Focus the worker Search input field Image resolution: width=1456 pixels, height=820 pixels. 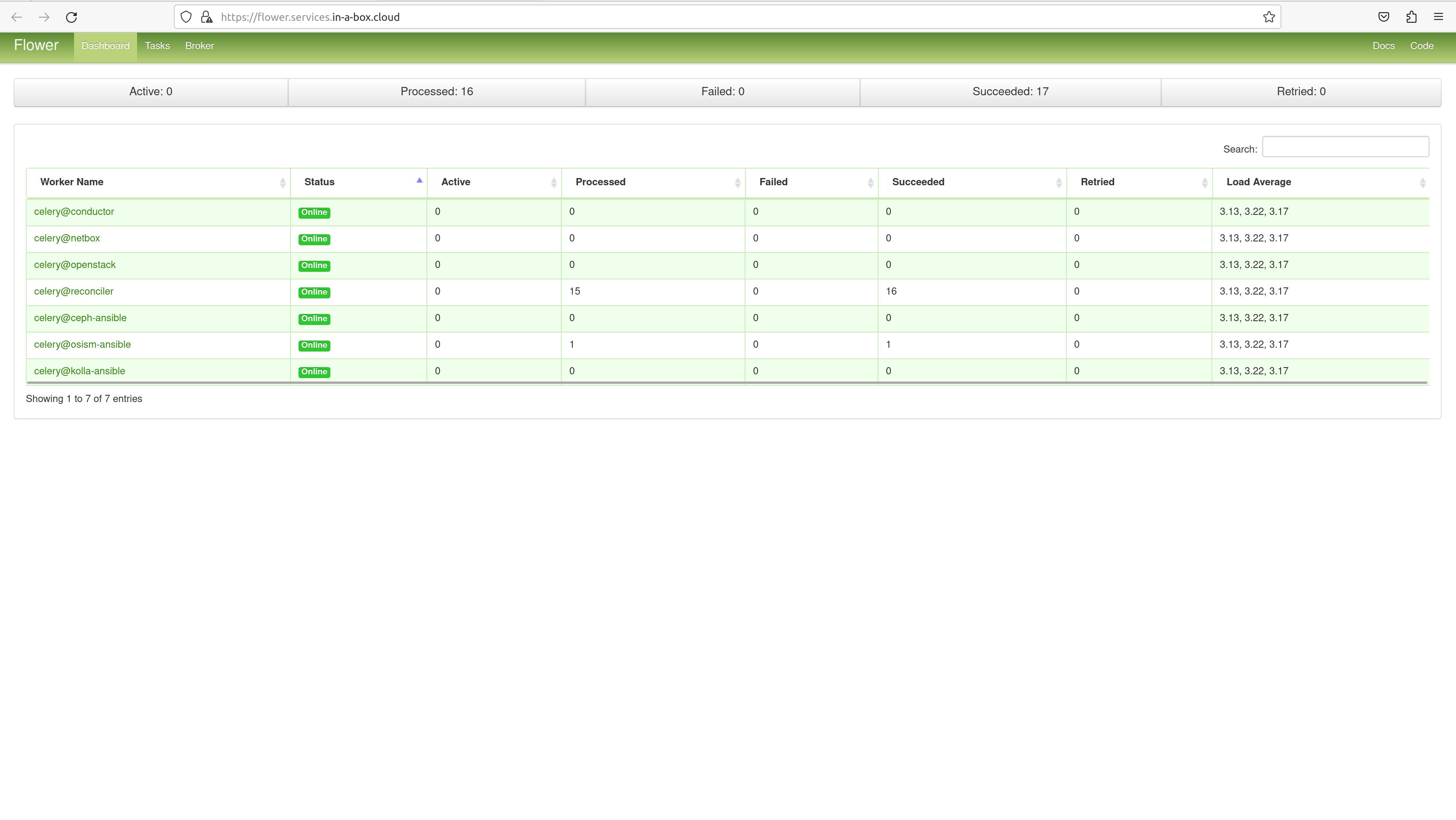pyautogui.click(x=1345, y=147)
